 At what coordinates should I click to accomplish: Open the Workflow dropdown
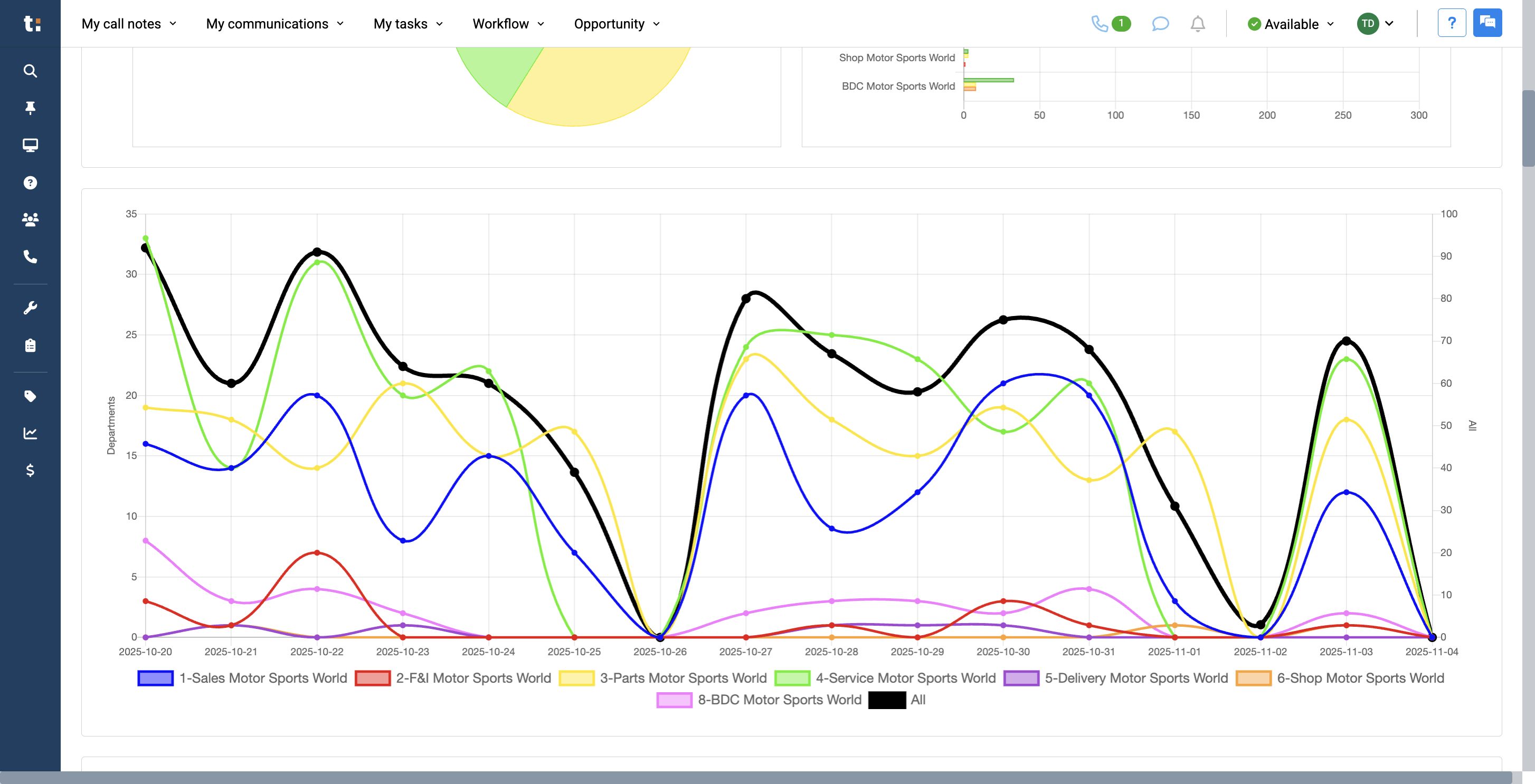507,24
